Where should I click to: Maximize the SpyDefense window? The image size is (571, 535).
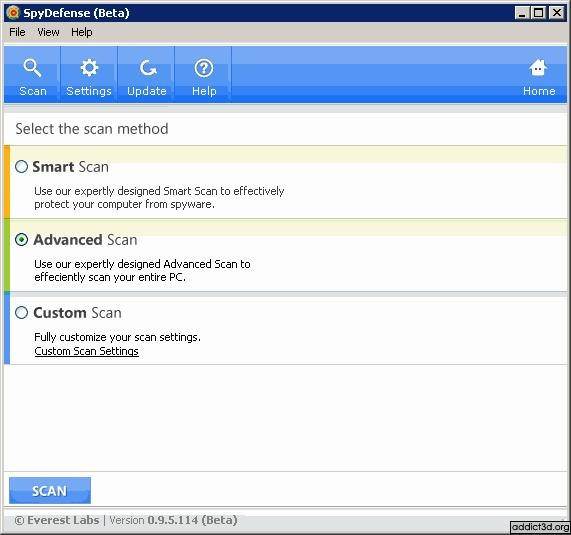pyautogui.click(x=538, y=13)
